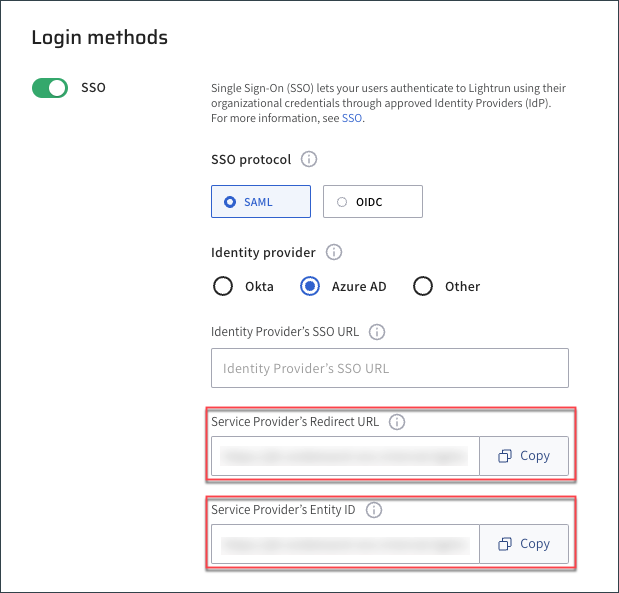Screen dimensions: 619x593
Task: Click info icon for Service Provider's Redirect URL
Action: [396, 422]
